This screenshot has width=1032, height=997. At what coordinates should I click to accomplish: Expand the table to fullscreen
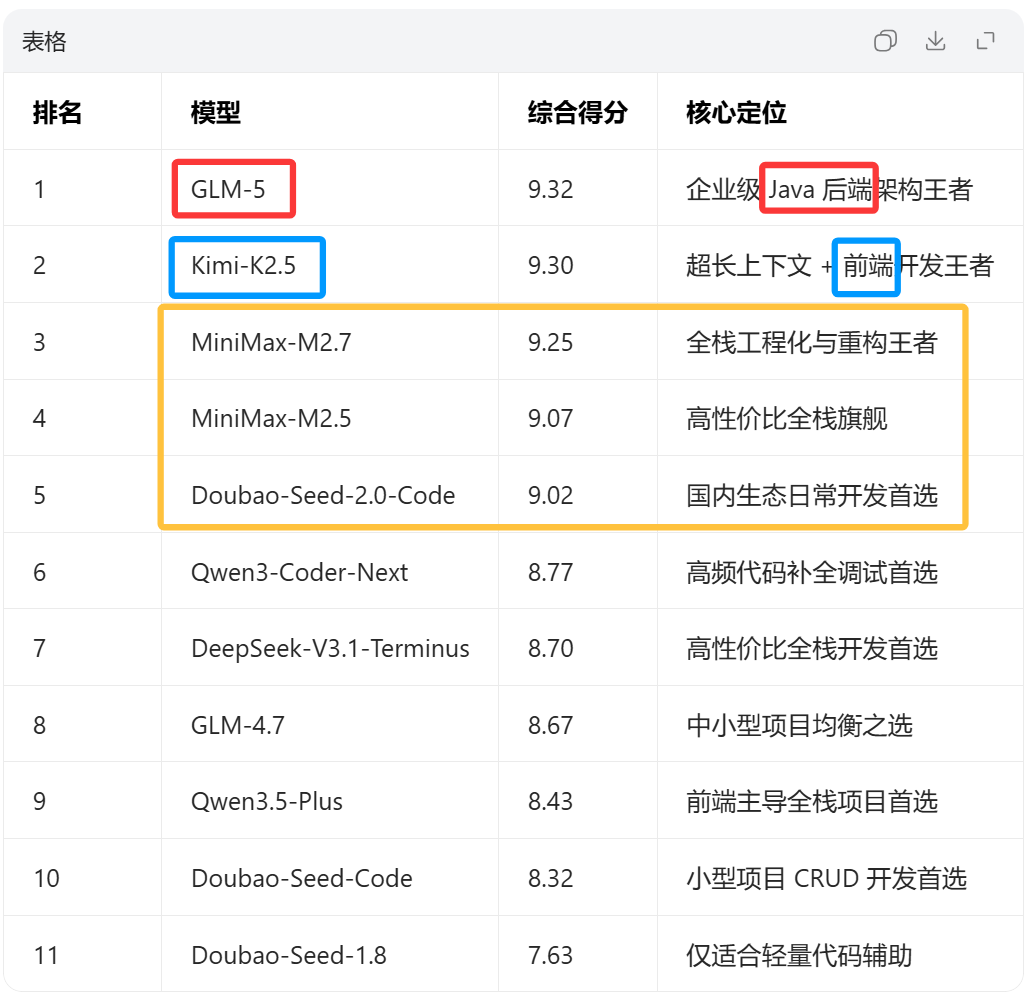[985, 41]
